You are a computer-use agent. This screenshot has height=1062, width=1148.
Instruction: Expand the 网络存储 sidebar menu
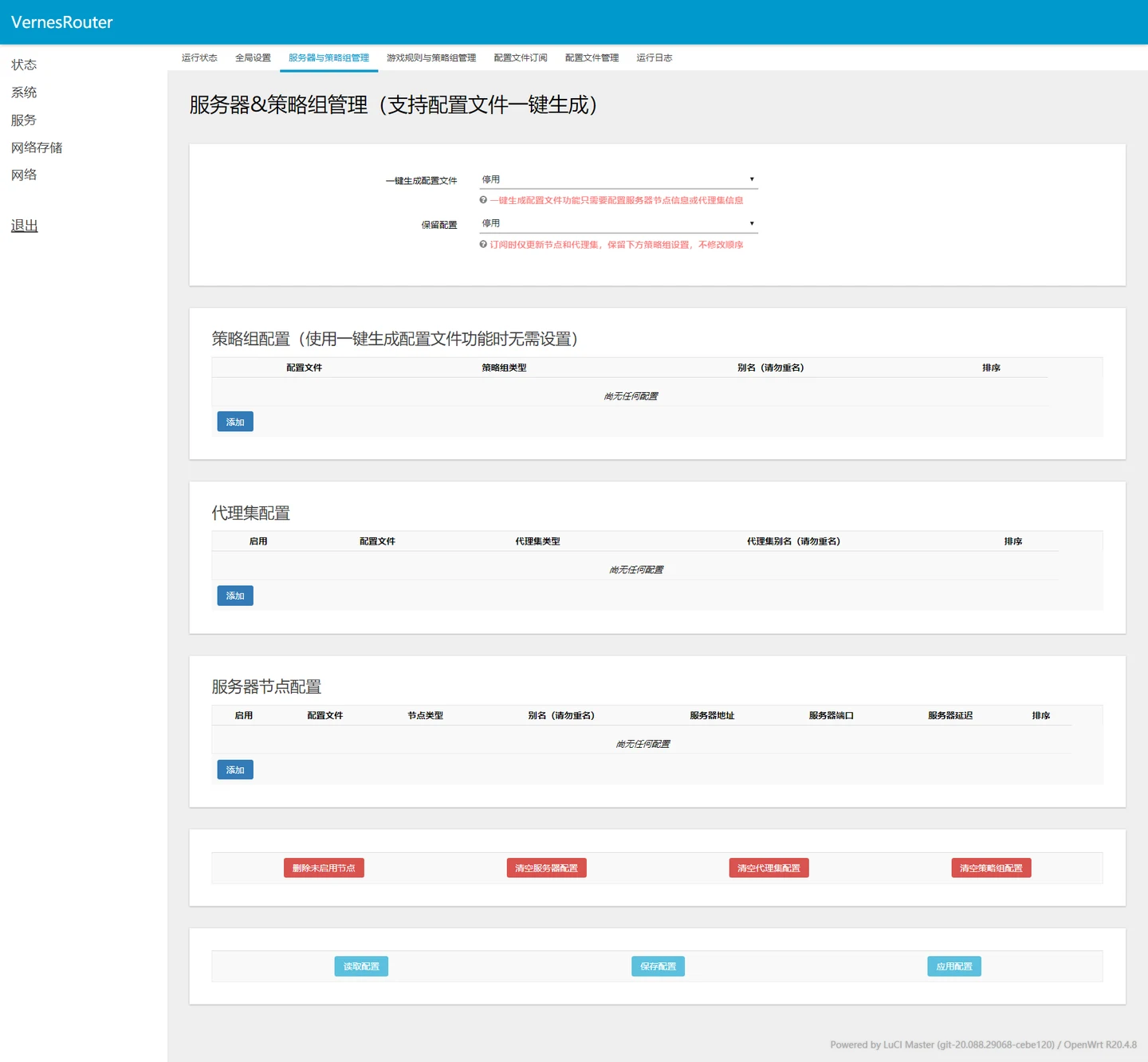coord(37,147)
